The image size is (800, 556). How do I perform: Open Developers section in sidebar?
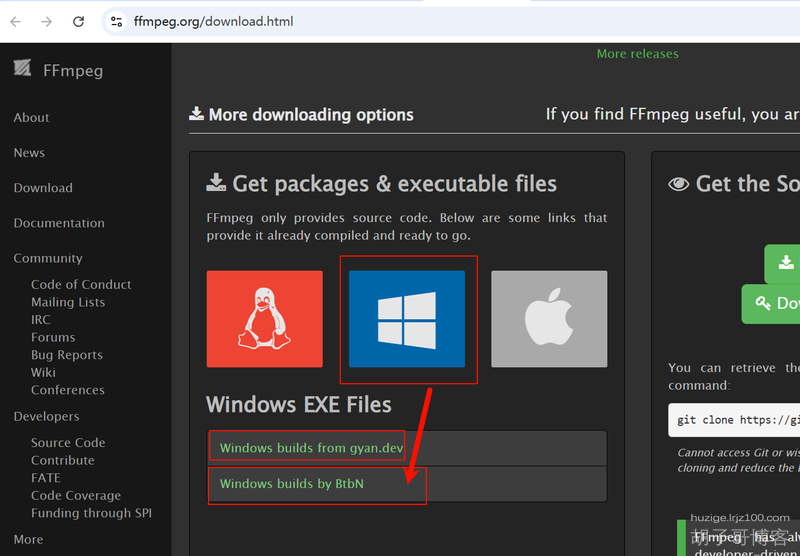tap(46, 416)
